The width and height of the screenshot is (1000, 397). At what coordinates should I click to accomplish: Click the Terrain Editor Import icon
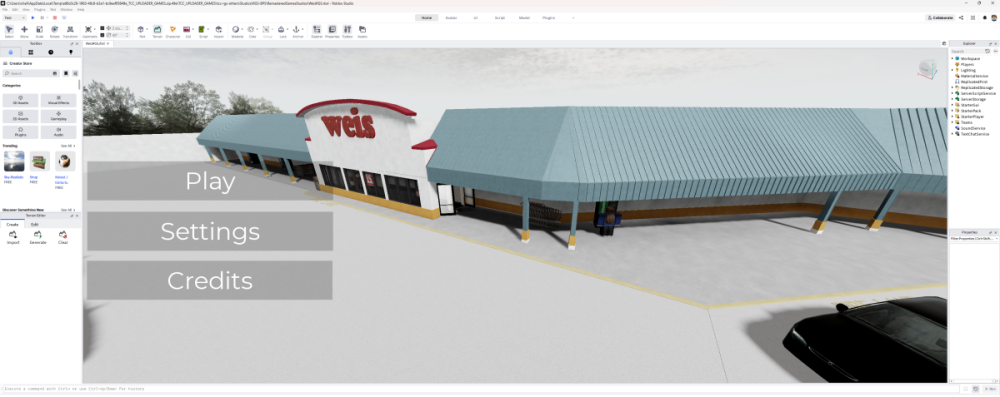(13, 236)
